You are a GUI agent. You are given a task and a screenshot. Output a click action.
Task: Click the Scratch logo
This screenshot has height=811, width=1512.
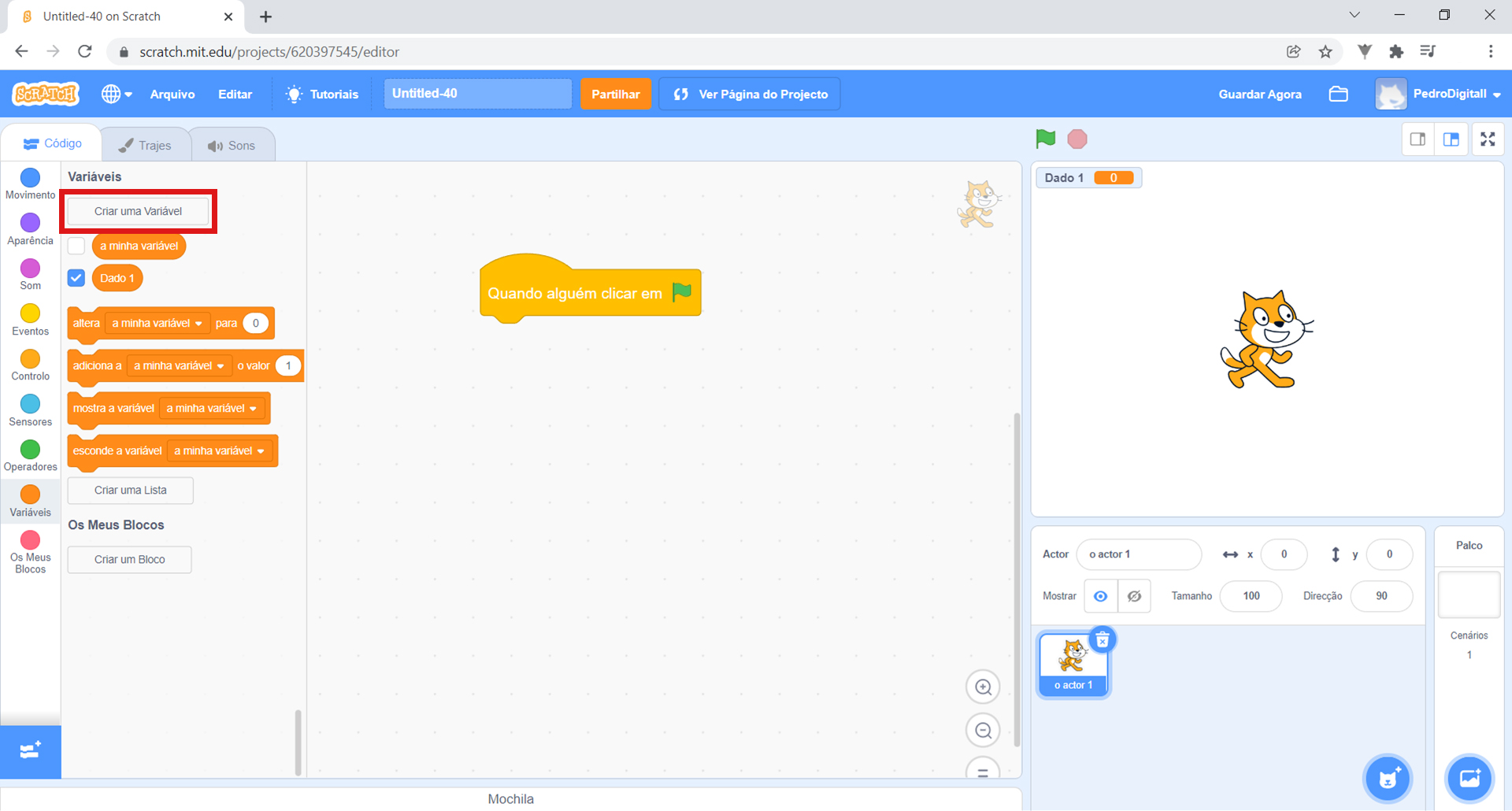46,94
